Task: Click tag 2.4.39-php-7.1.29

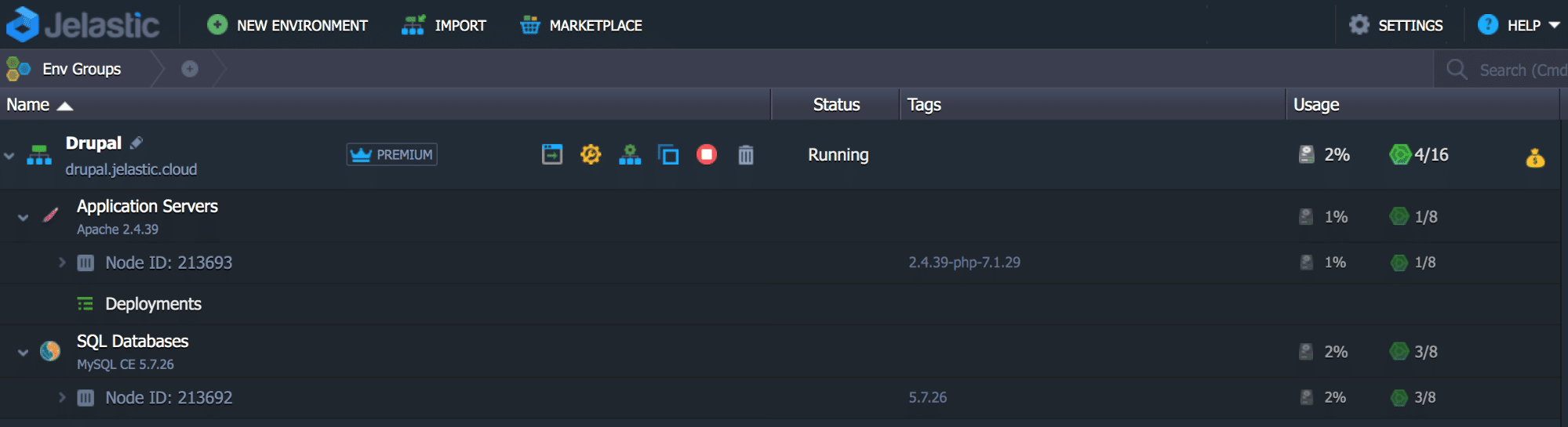Action: (965, 262)
